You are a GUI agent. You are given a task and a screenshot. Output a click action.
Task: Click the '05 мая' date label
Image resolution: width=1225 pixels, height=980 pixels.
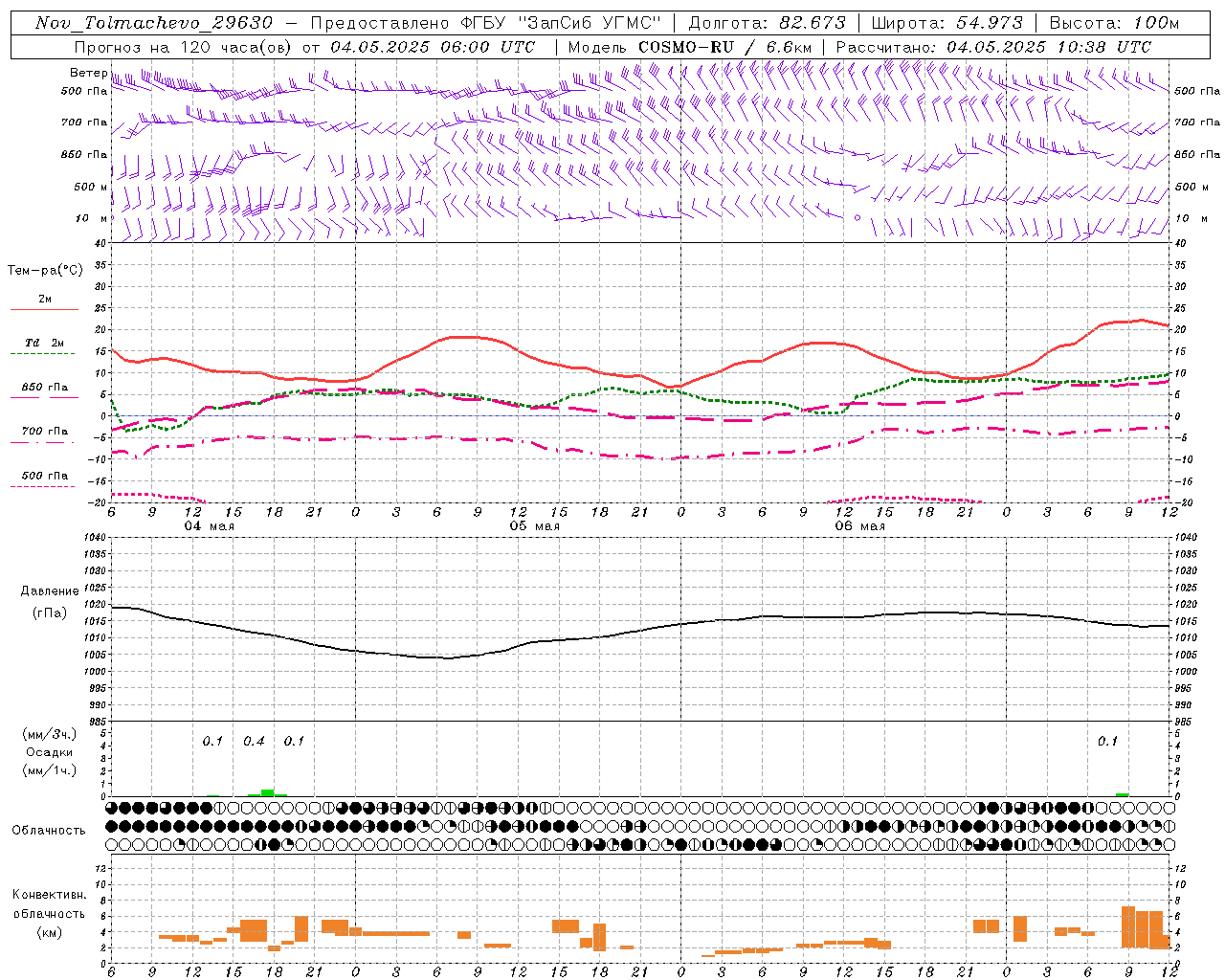tap(535, 526)
